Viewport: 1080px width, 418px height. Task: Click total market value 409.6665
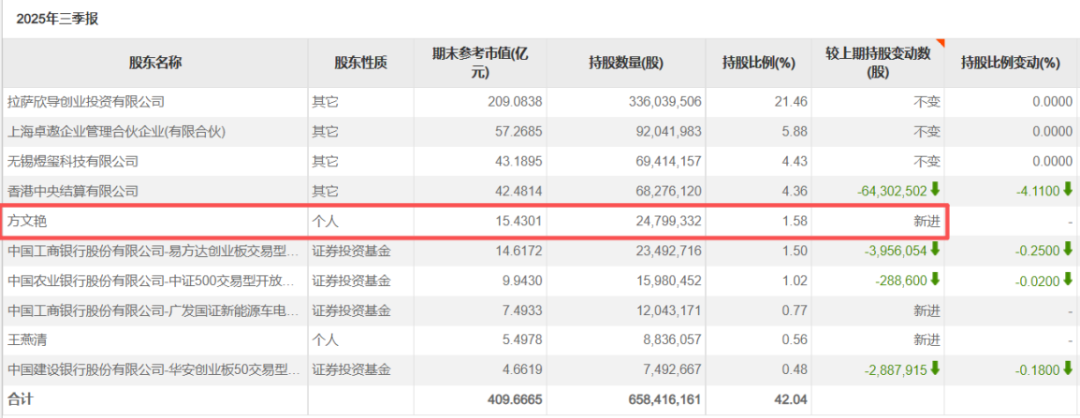pyautogui.click(x=517, y=399)
